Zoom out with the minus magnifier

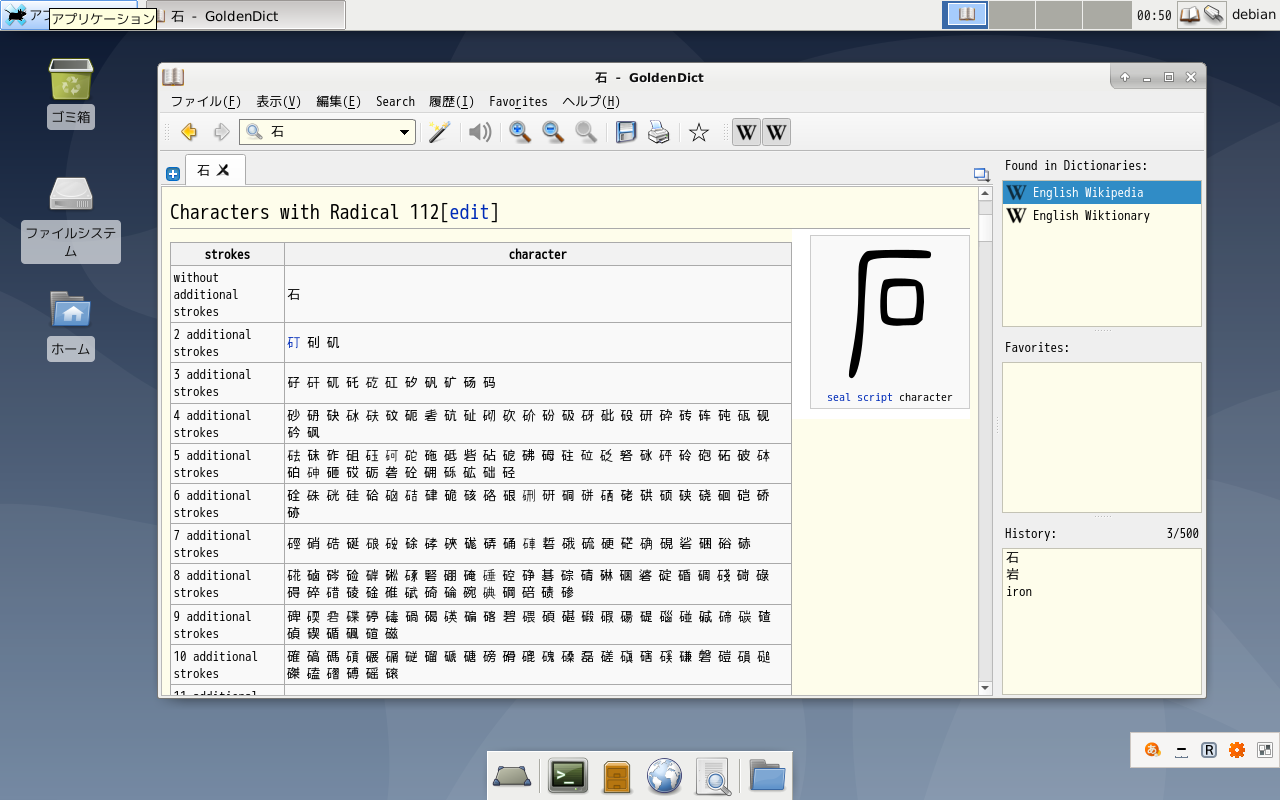pyautogui.click(x=553, y=132)
